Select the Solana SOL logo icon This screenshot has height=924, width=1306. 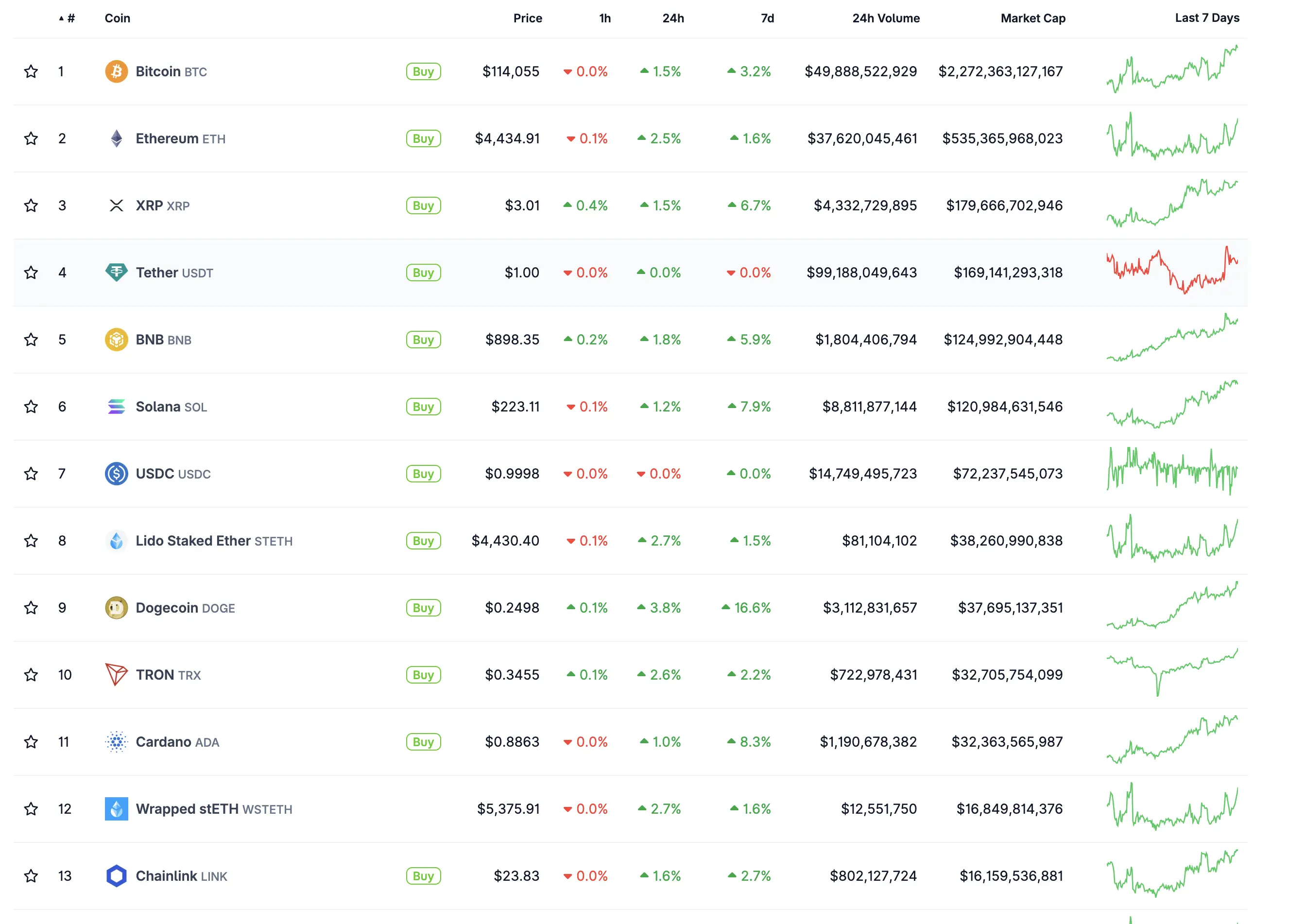pos(117,406)
